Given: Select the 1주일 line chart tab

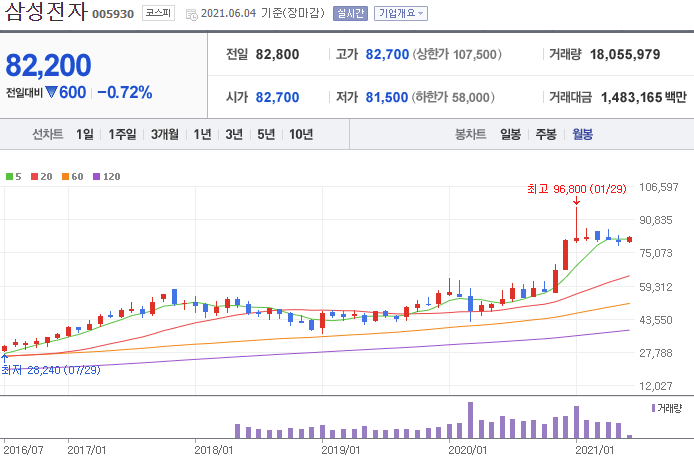Looking at the screenshot, I should [122, 134].
